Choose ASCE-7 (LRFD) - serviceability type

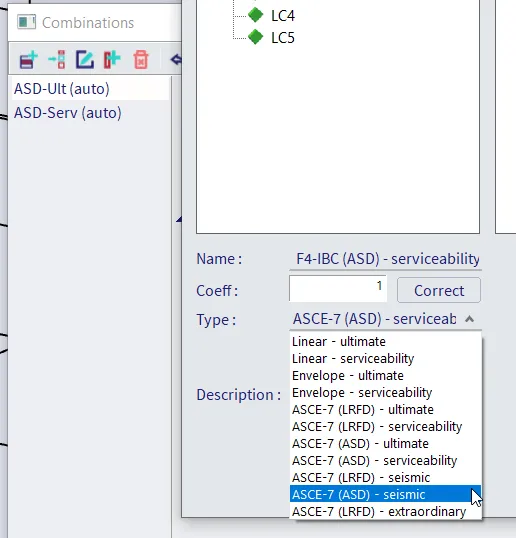[386, 426]
